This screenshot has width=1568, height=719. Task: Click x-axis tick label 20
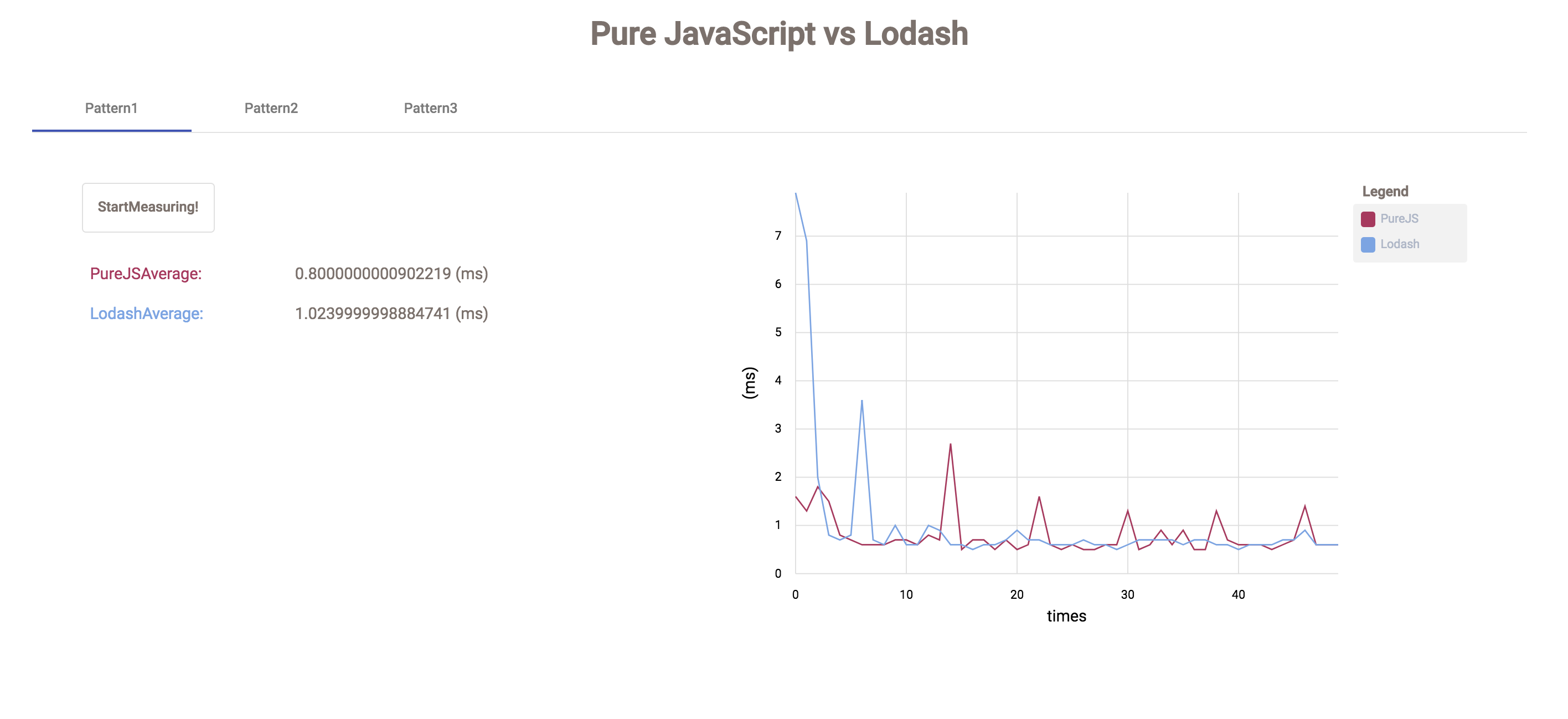(x=1017, y=595)
